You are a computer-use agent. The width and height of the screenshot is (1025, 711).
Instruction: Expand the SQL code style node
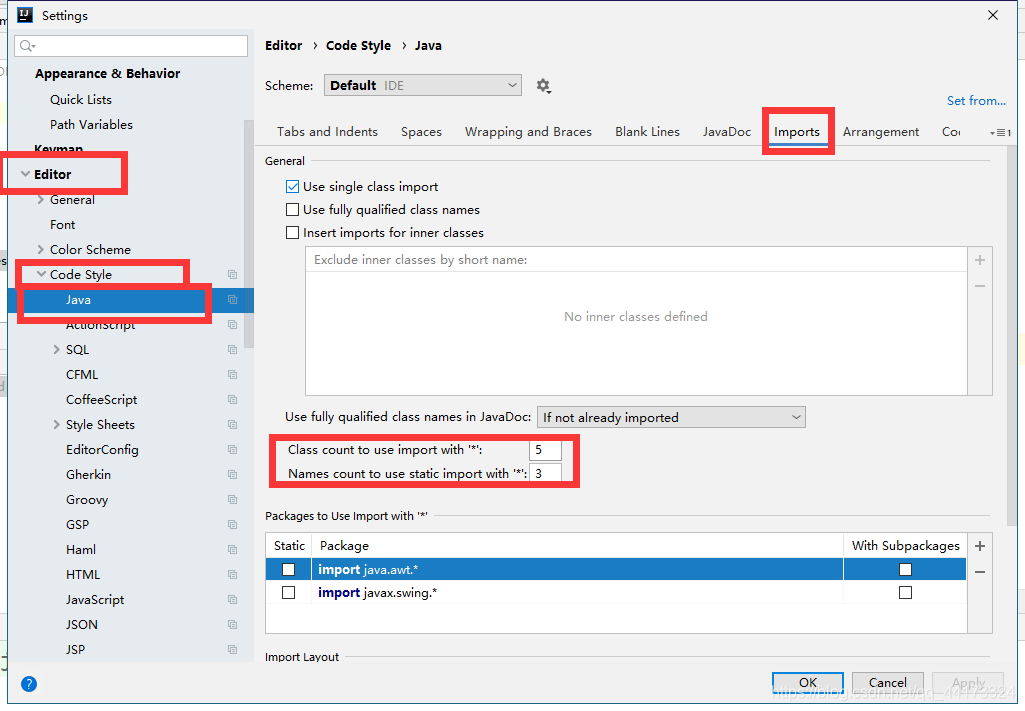[x=56, y=350]
